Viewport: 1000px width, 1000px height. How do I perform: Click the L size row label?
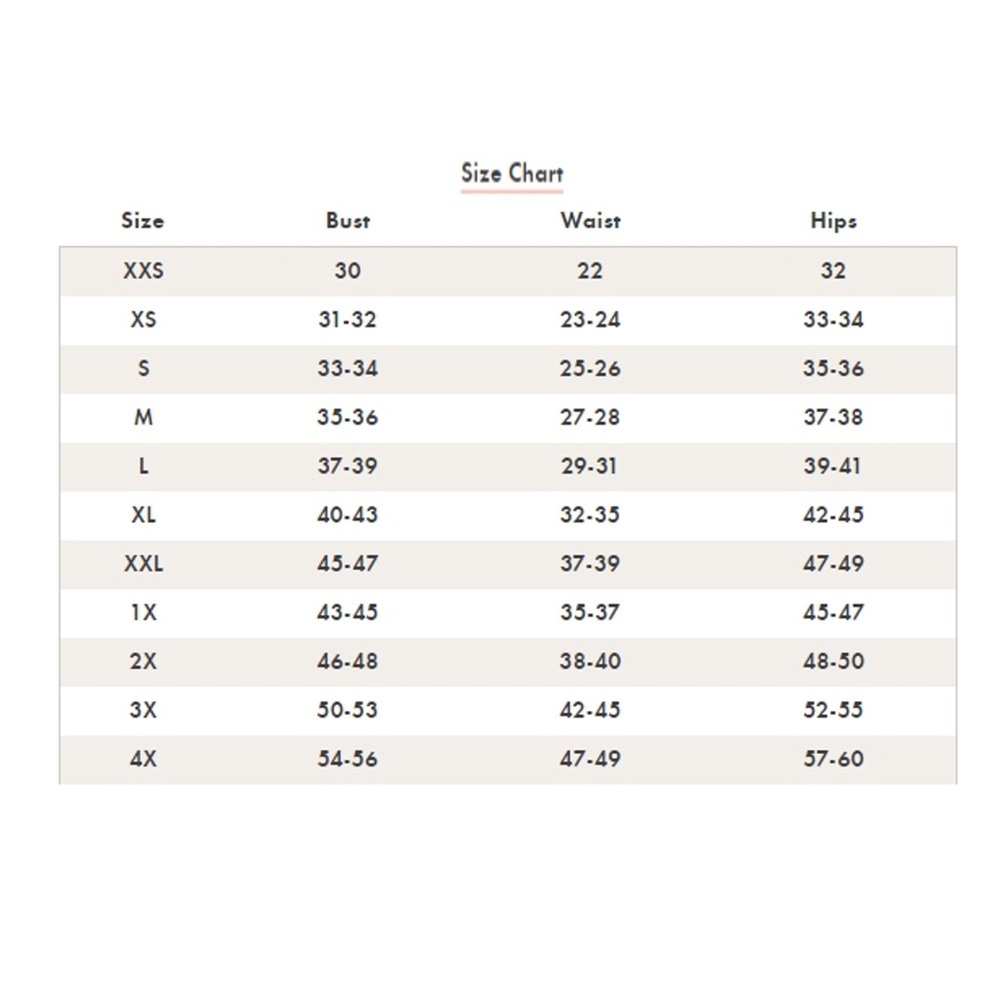tap(143, 466)
